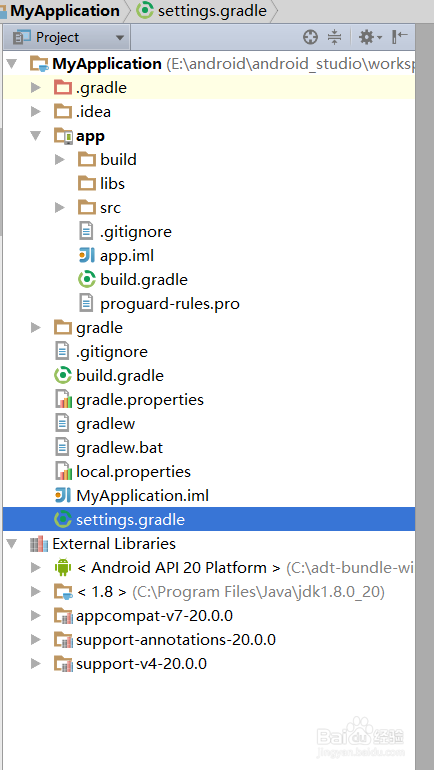The width and height of the screenshot is (434, 770).
Task: Click the Scroll from Source target icon
Action: (310, 37)
